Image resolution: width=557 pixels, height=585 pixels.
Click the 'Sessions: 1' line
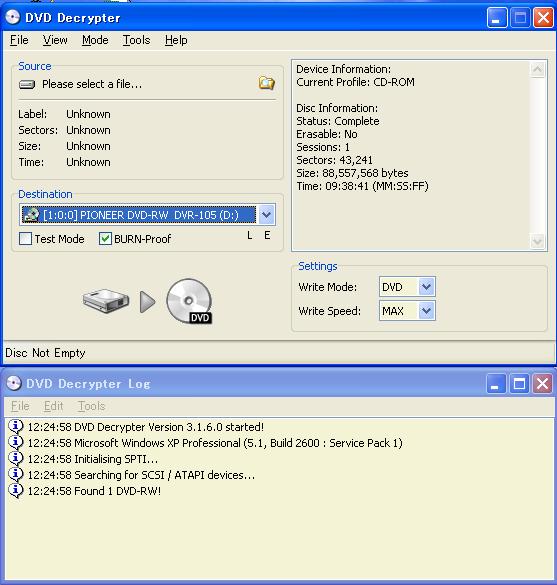[x=323, y=147]
